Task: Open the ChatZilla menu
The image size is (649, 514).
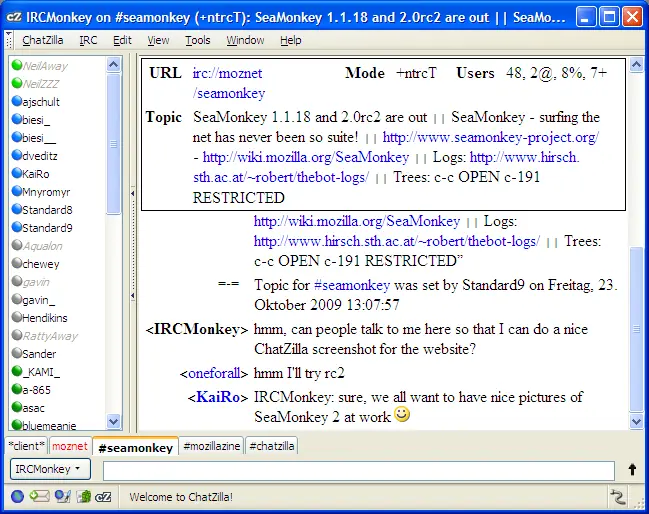Action: click(43, 41)
